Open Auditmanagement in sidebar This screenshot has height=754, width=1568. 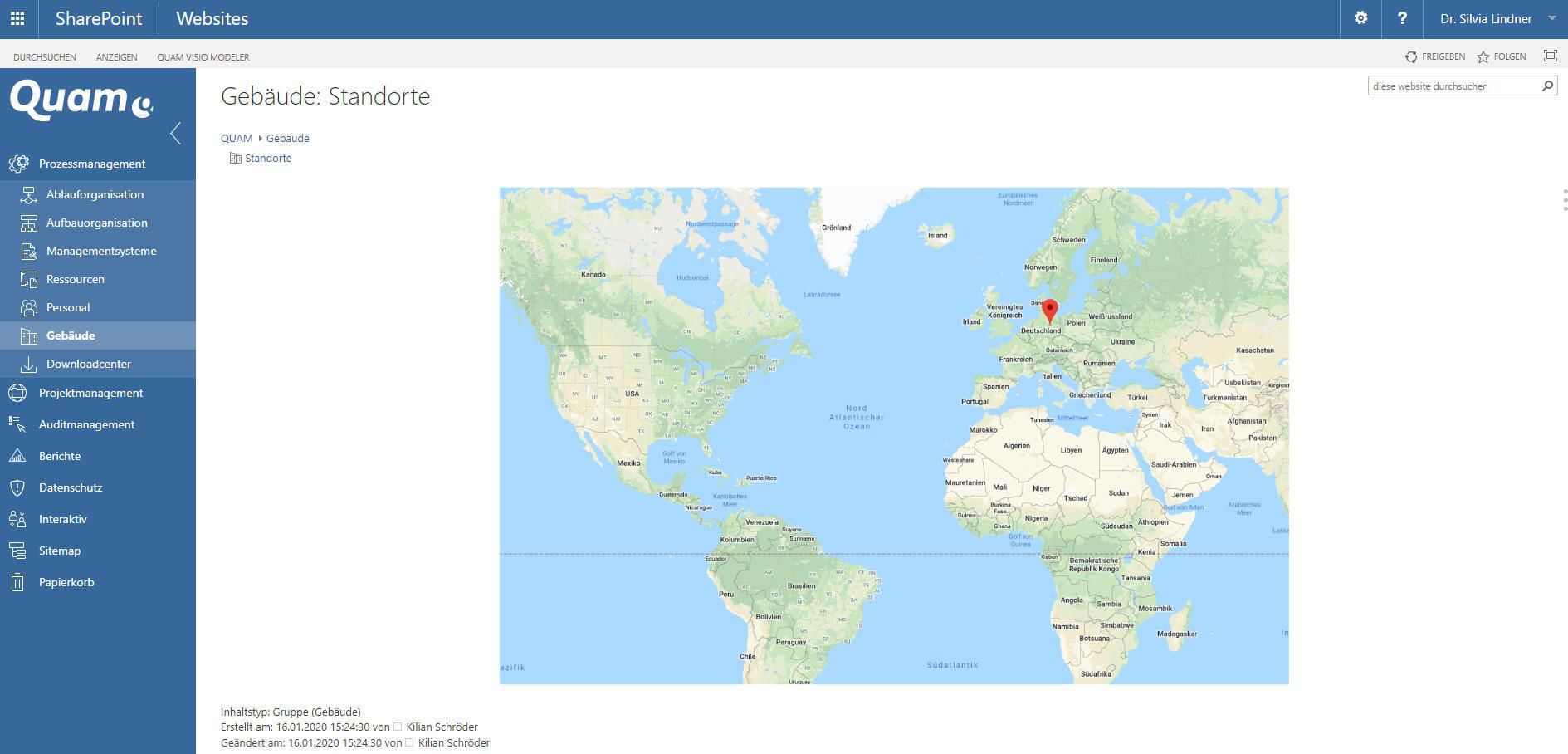86,424
